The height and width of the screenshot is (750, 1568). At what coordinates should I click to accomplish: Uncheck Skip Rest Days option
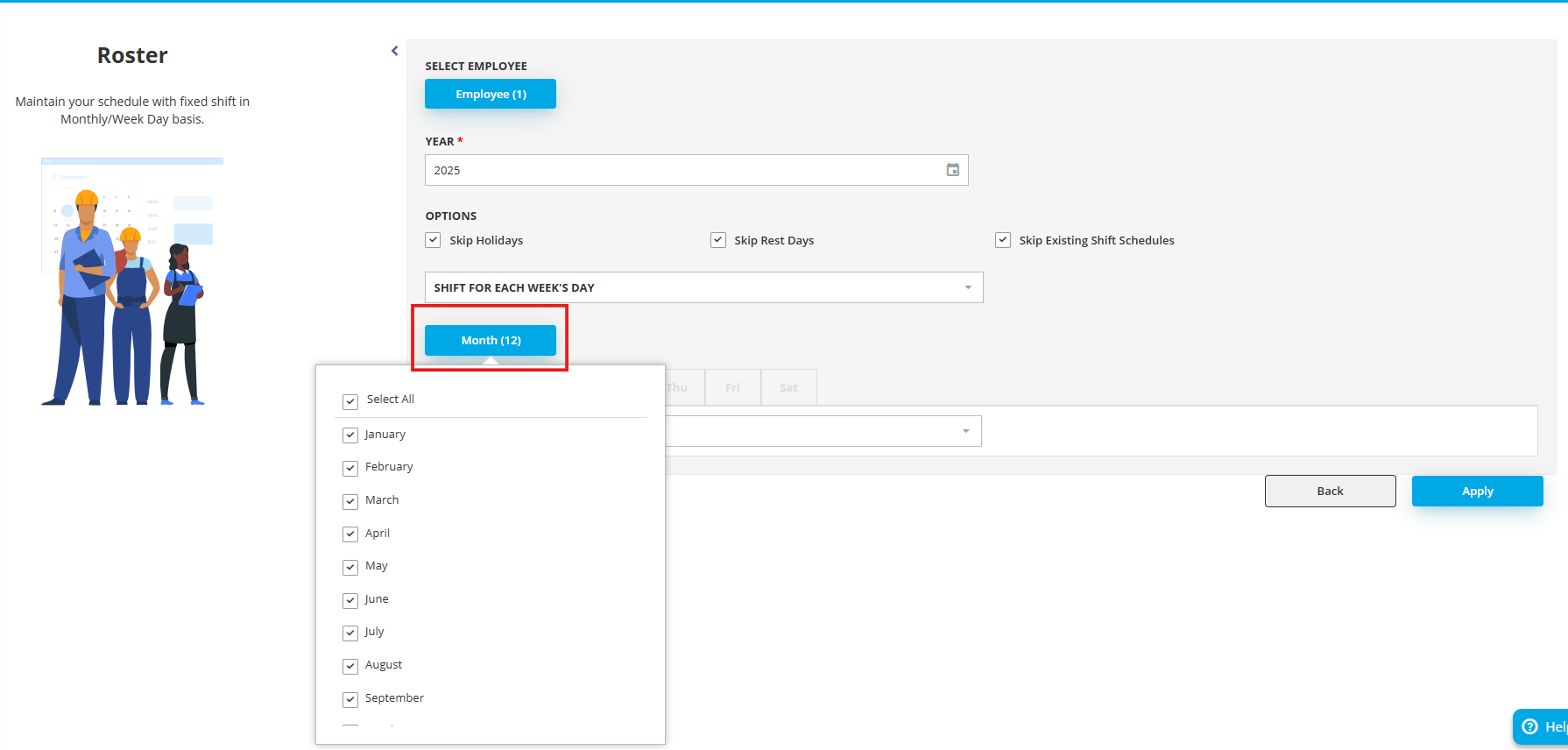(718, 240)
